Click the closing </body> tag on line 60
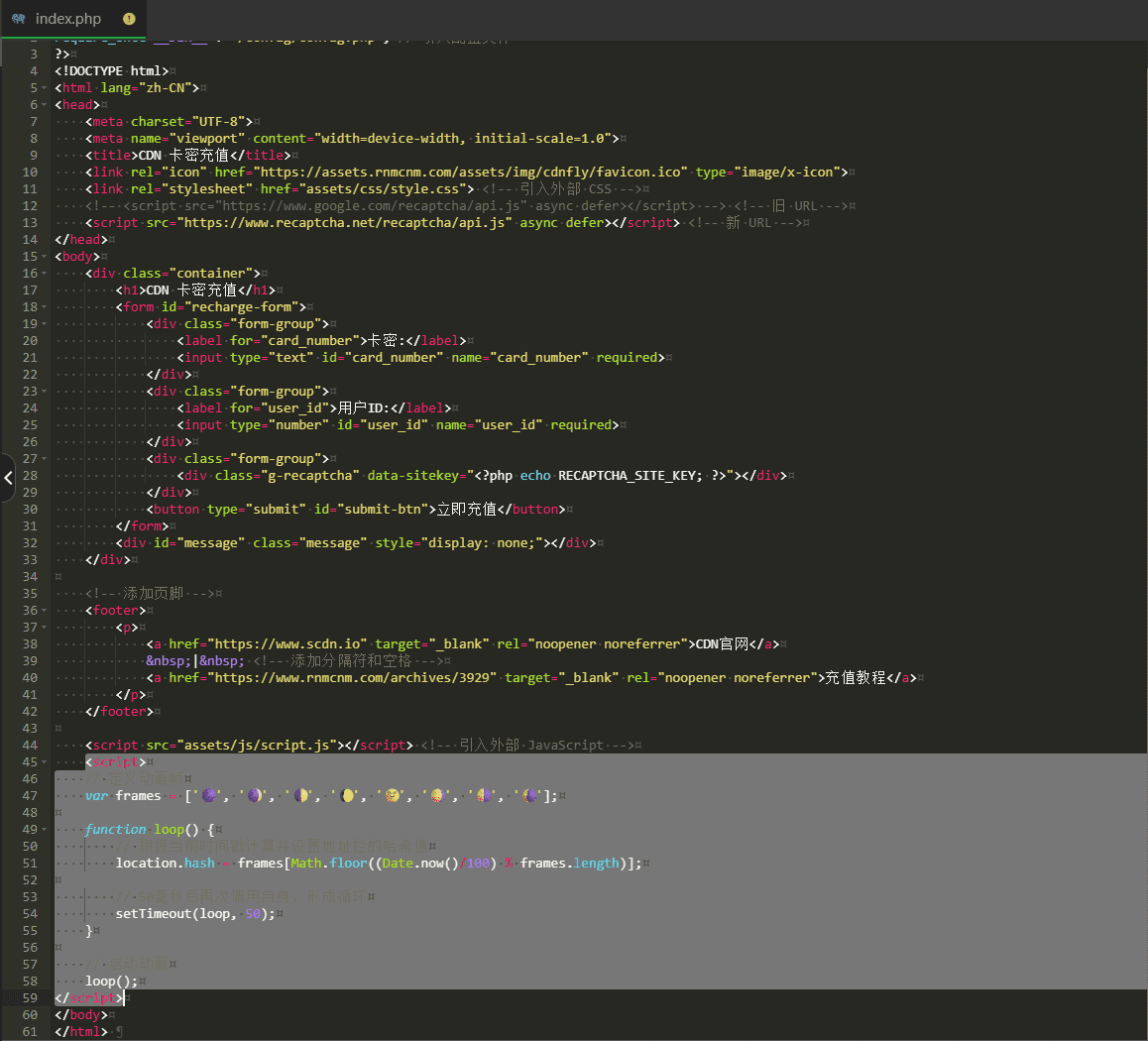The width and height of the screenshot is (1148, 1041). 81,1014
